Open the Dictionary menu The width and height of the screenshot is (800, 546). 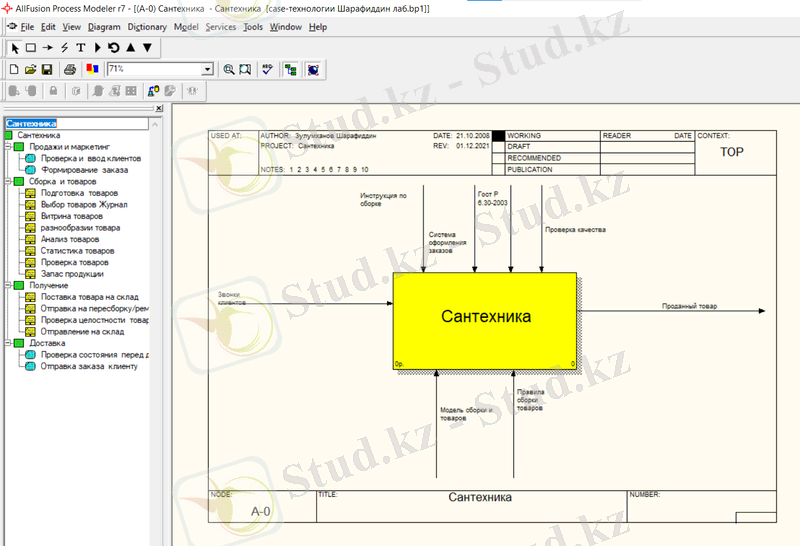[x=147, y=27]
